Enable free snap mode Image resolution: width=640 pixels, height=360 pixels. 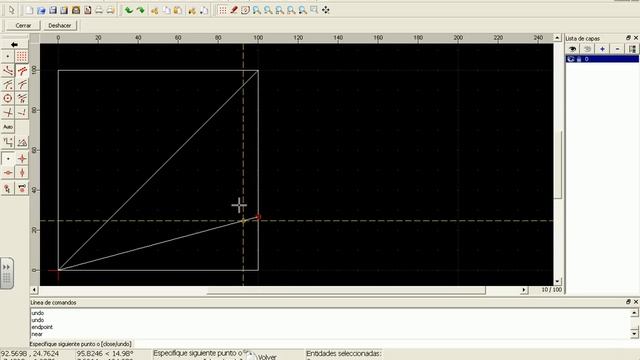pos(8,56)
